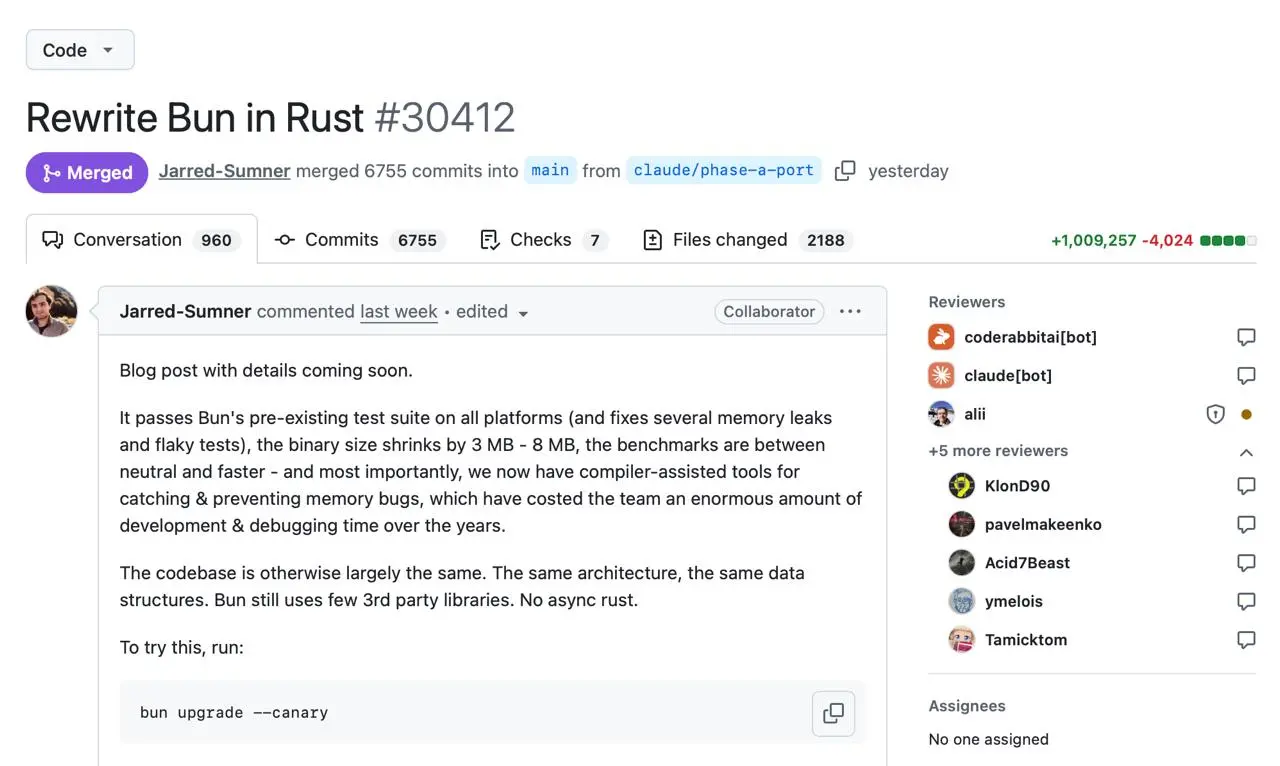This screenshot has width=1280, height=766.
Task: Click the claude[bot] avatar icon
Action: (x=941, y=376)
